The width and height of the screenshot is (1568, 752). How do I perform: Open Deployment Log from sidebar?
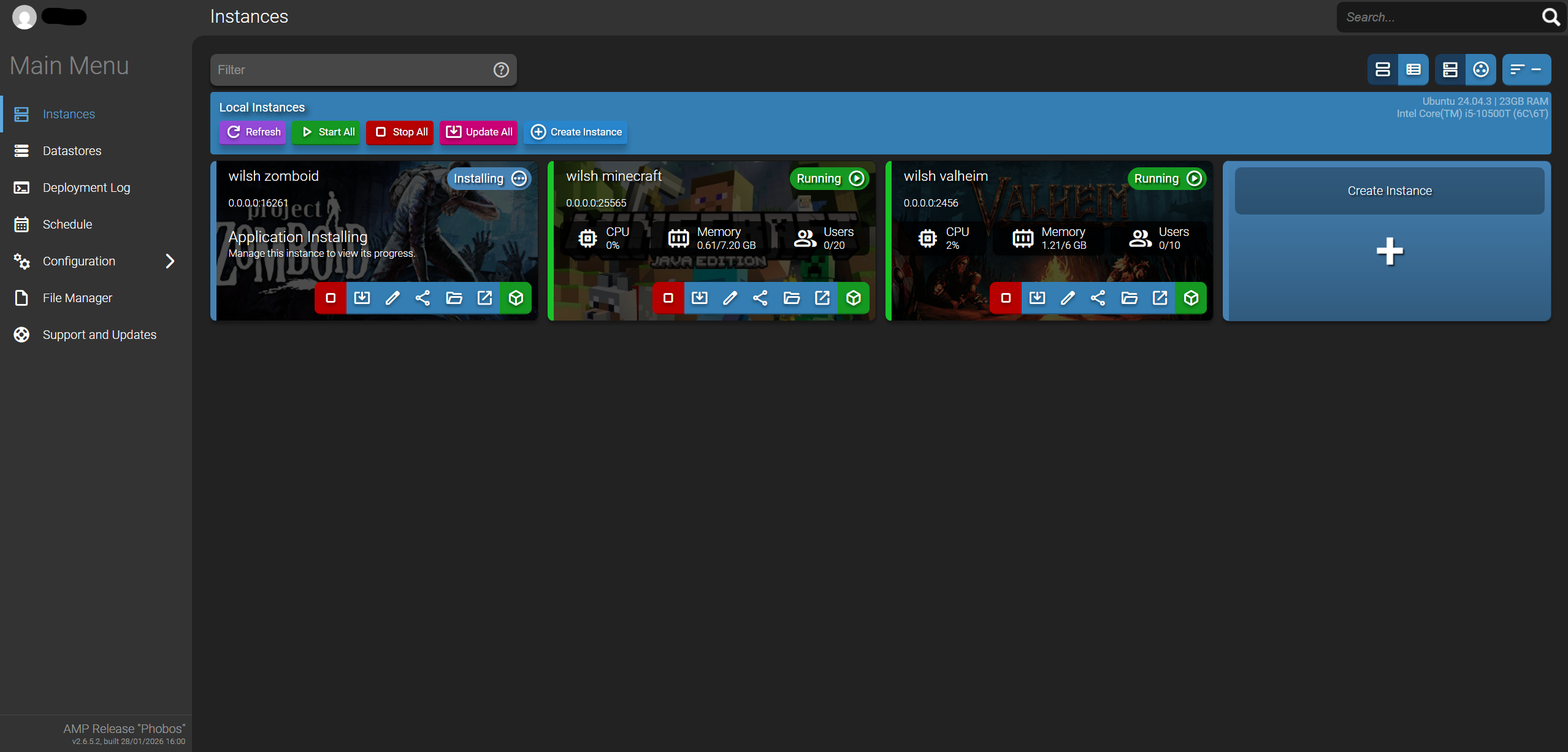(x=86, y=188)
